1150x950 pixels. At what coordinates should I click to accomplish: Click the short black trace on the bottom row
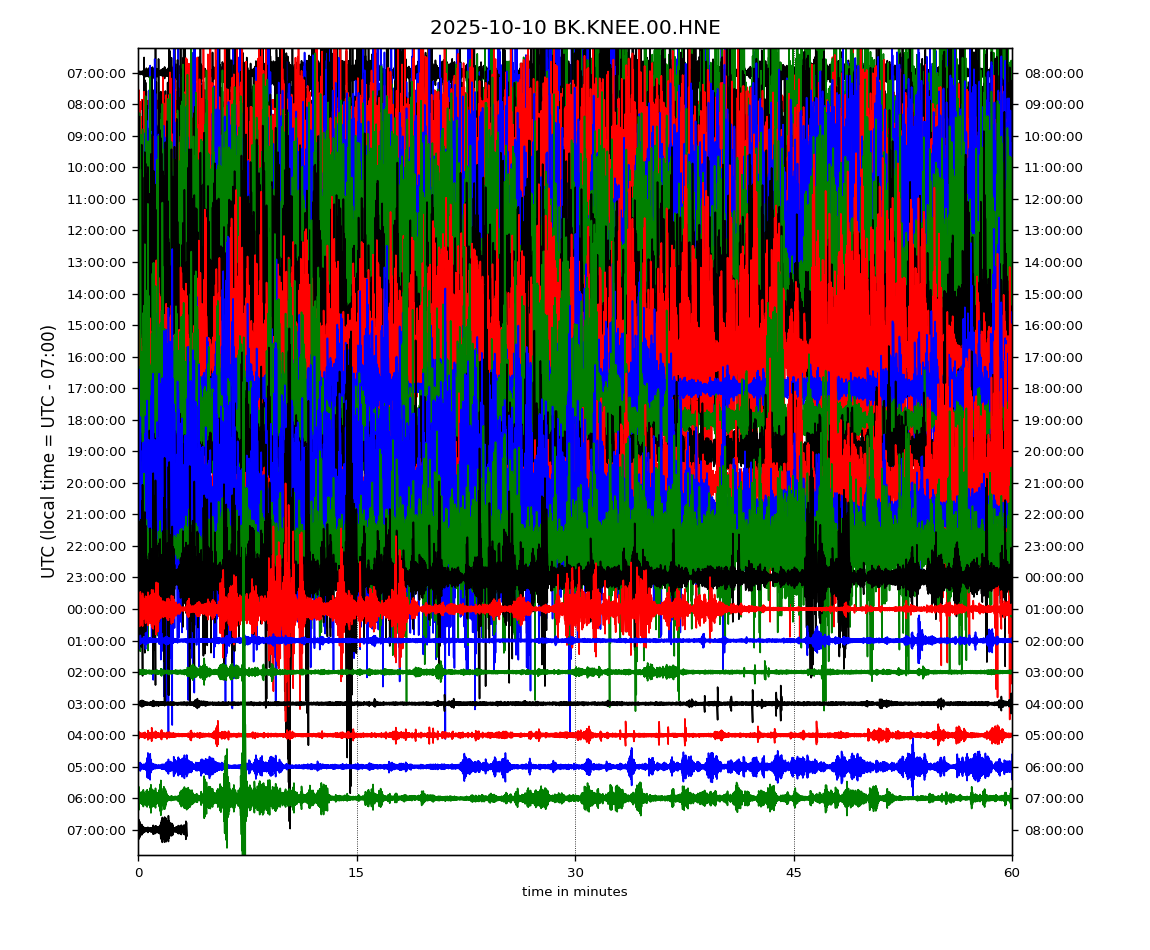tap(162, 829)
